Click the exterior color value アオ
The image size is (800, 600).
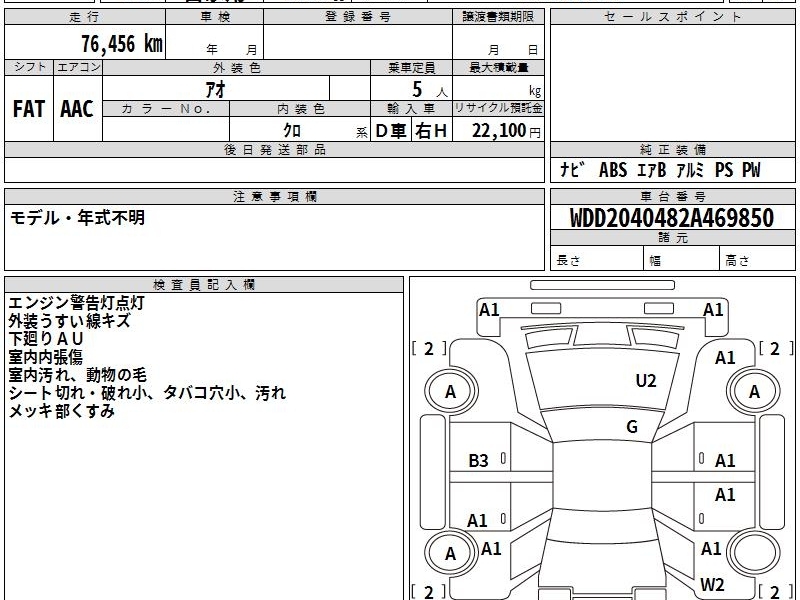pyautogui.click(x=215, y=89)
